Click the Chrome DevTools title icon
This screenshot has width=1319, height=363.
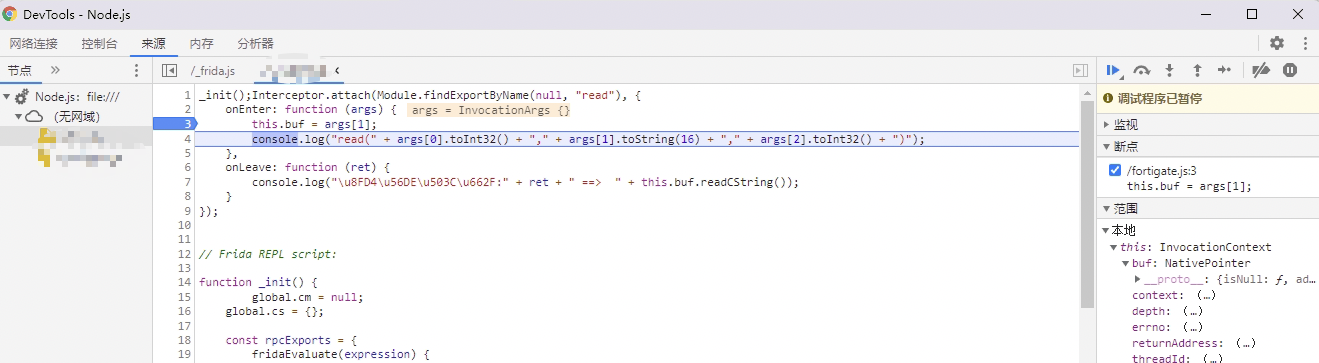(x=9, y=14)
